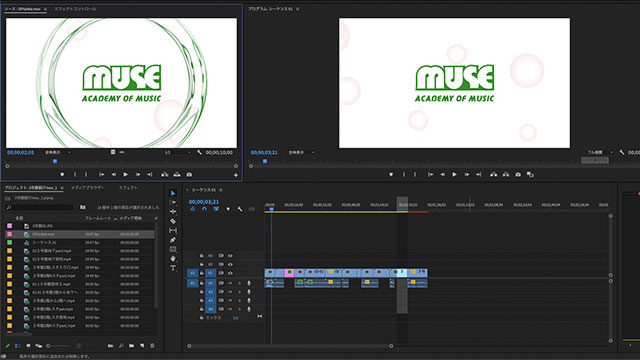
Task: Play the Program monitor sequence
Action: (454, 175)
